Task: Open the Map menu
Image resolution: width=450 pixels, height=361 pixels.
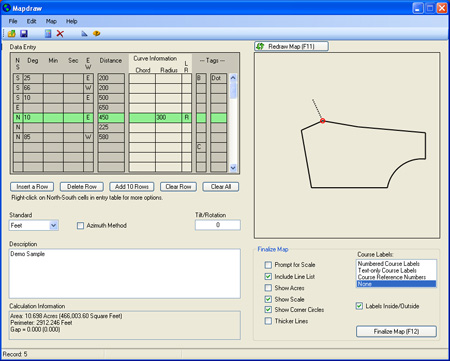Action: pos(51,21)
